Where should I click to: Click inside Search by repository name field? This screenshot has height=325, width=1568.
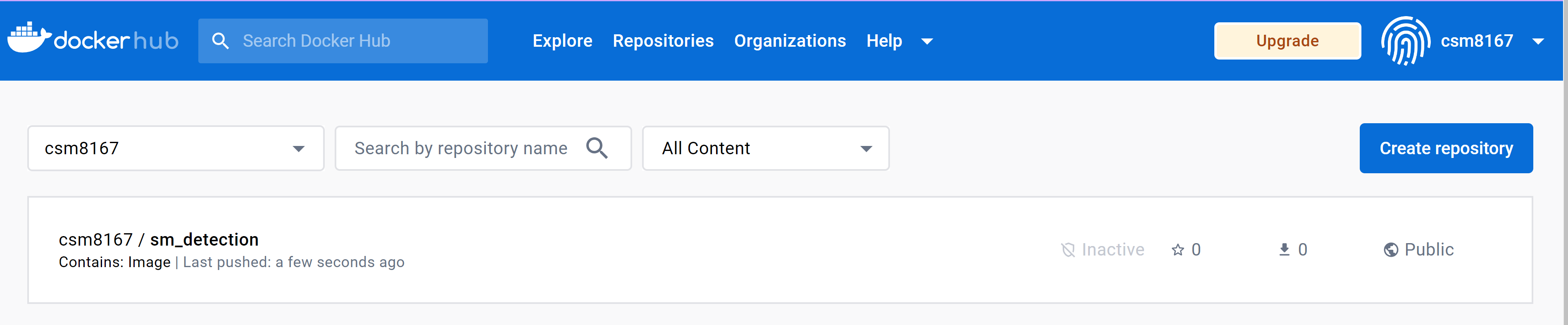[483, 148]
